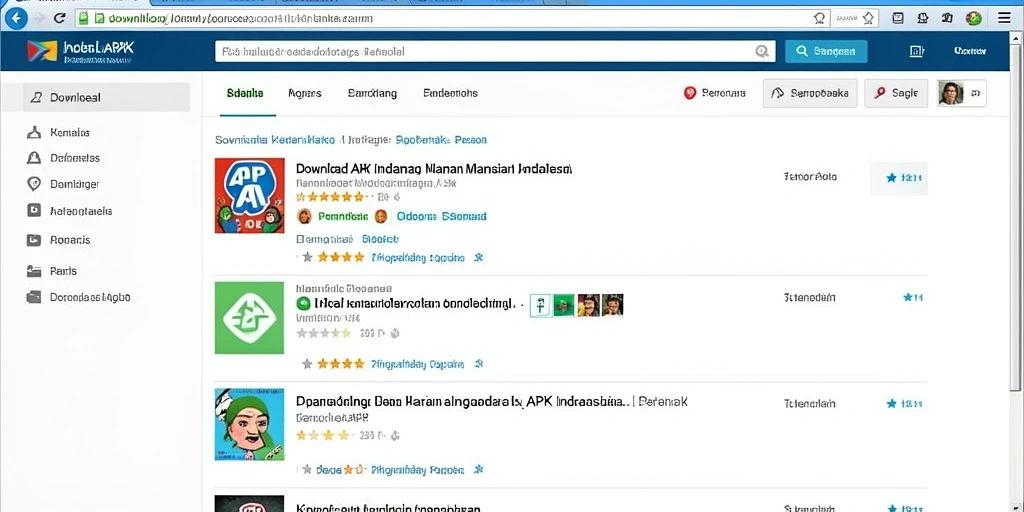Screen dimensions: 1024x512
Task: Click the blue star beside the third app's rating number
Action: pyautogui.click(x=891, y=404)
